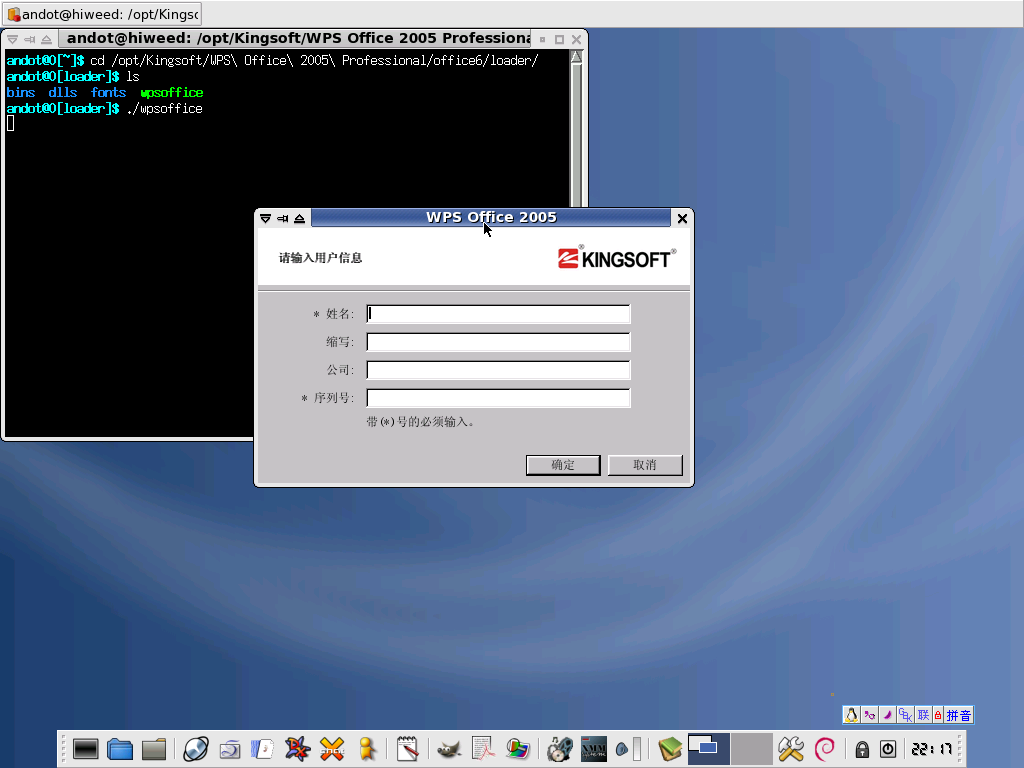
Task: Toggle the 联 association button in the input method bar
Action: 923,715
